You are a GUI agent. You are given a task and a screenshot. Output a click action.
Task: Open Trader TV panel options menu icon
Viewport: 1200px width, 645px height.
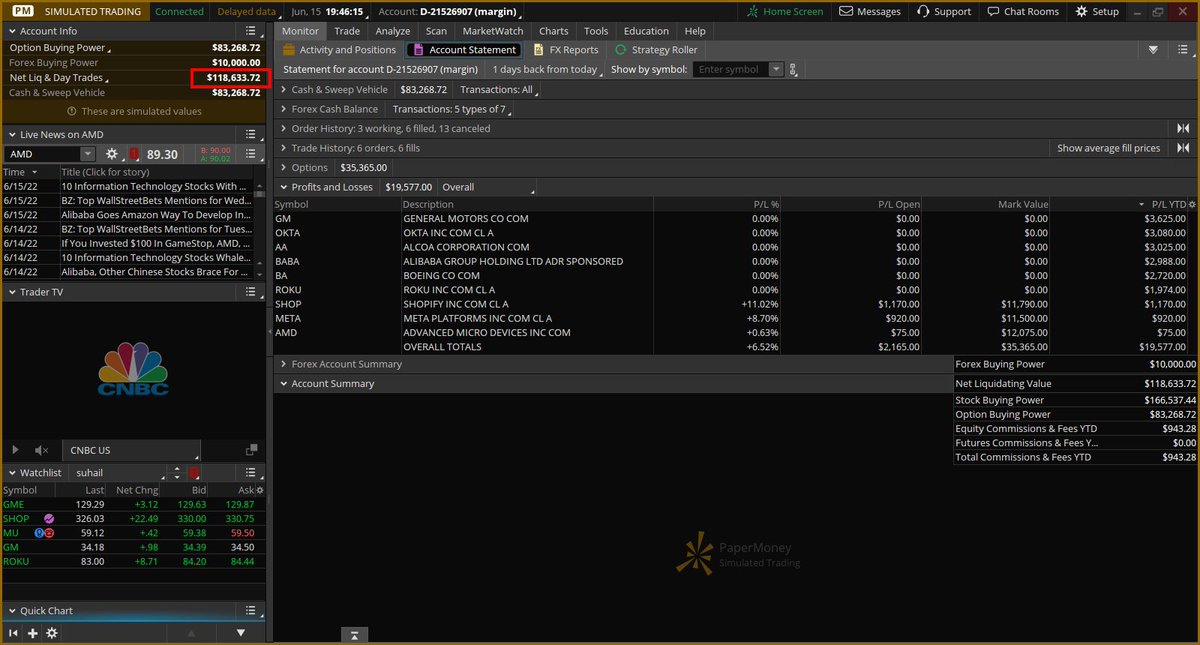tap(253, 292)
